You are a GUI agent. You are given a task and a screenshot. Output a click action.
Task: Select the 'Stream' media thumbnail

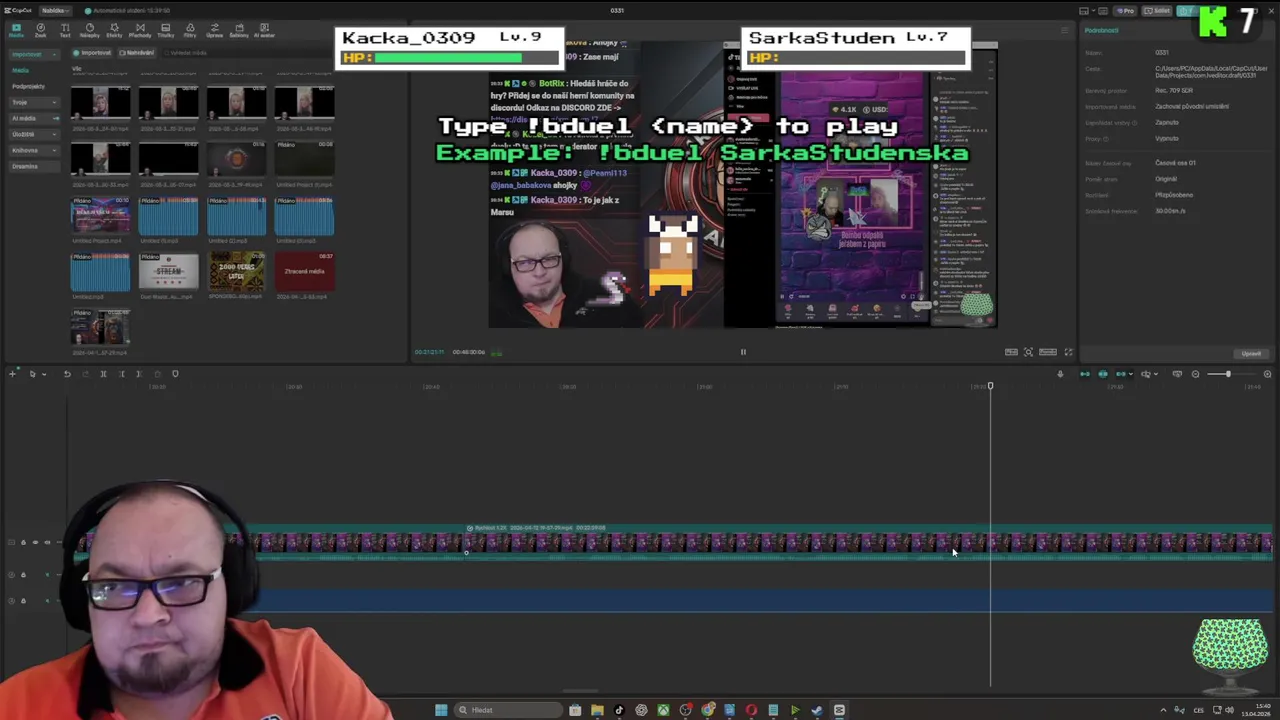[168, 271]
